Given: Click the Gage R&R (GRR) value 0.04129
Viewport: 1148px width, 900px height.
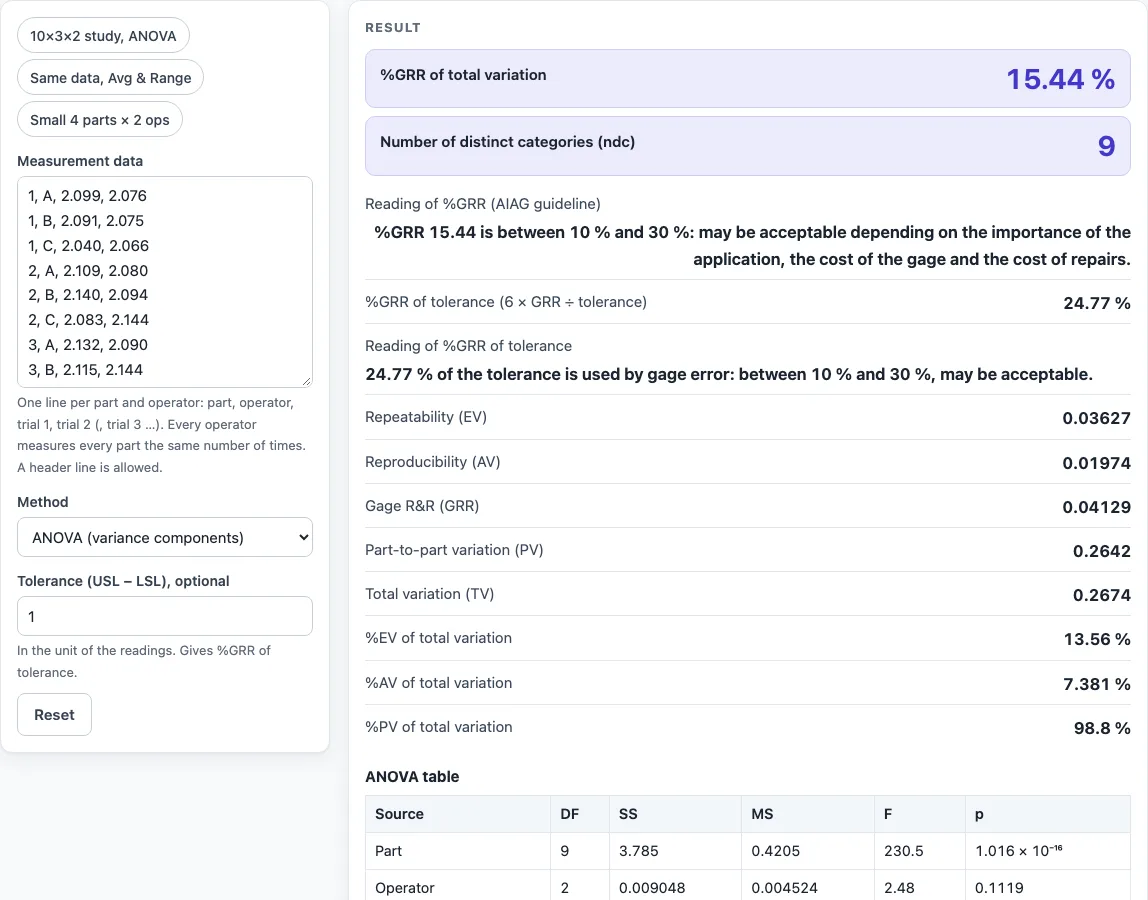Looking at the screenshot, I should pyautogui.click(x=1097, y=507).
